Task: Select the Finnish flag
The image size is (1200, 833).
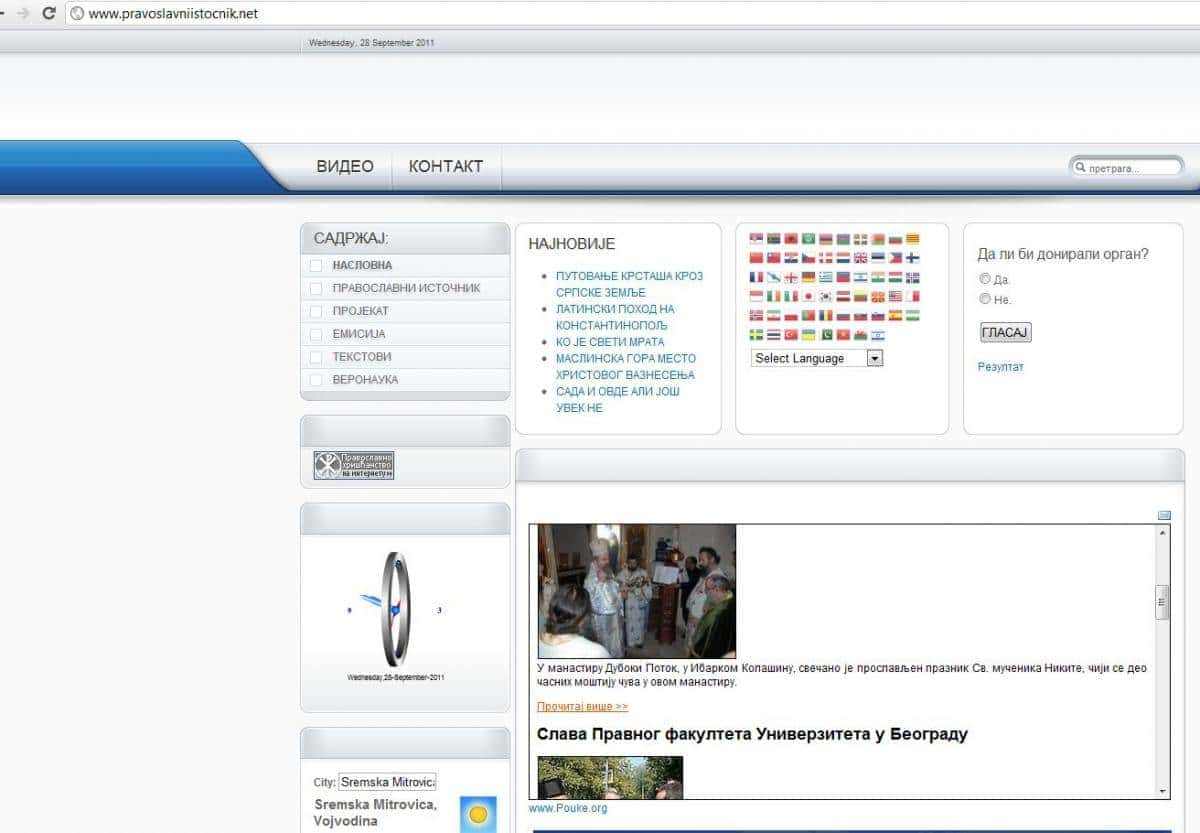Action: click(x=913, y=257)
